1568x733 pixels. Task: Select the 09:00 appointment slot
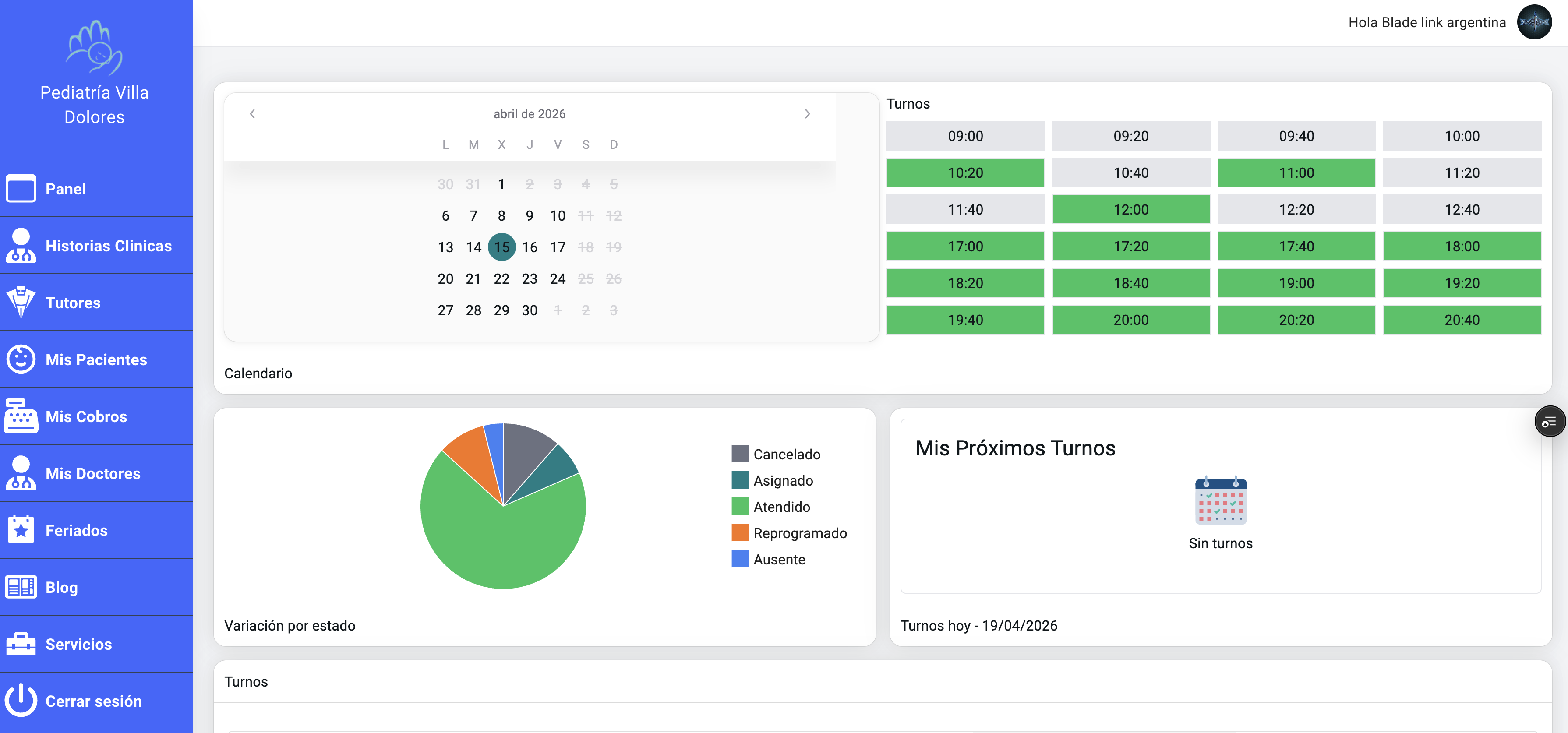pos(965,136)
